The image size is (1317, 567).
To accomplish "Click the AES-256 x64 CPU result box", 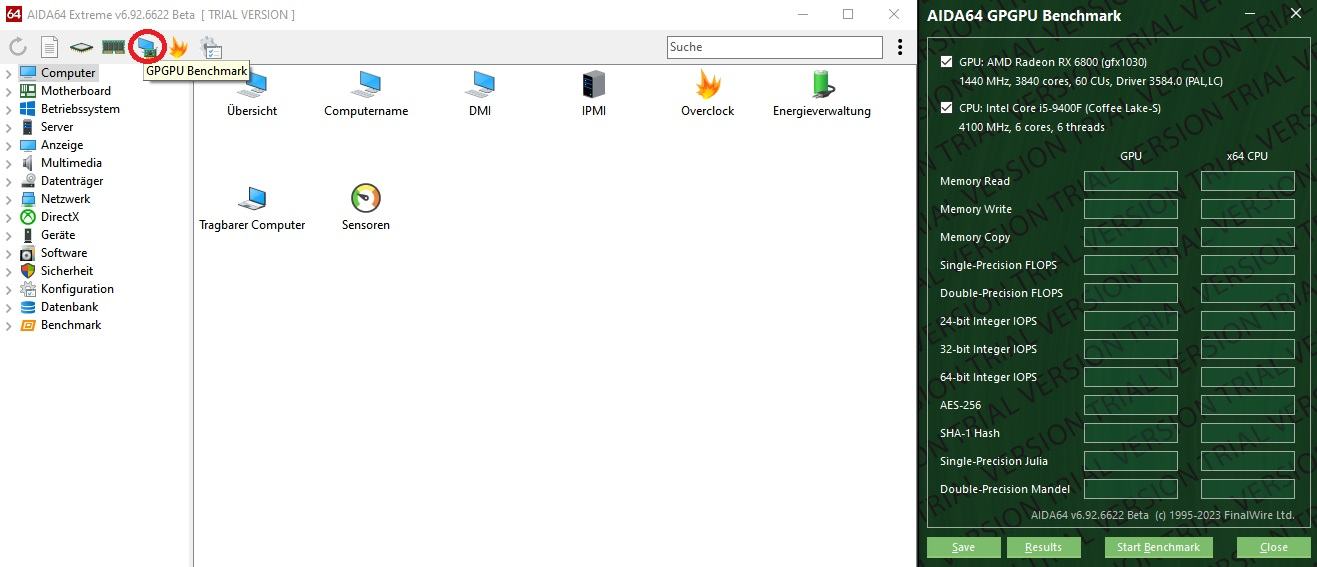I will [1248, 405].
